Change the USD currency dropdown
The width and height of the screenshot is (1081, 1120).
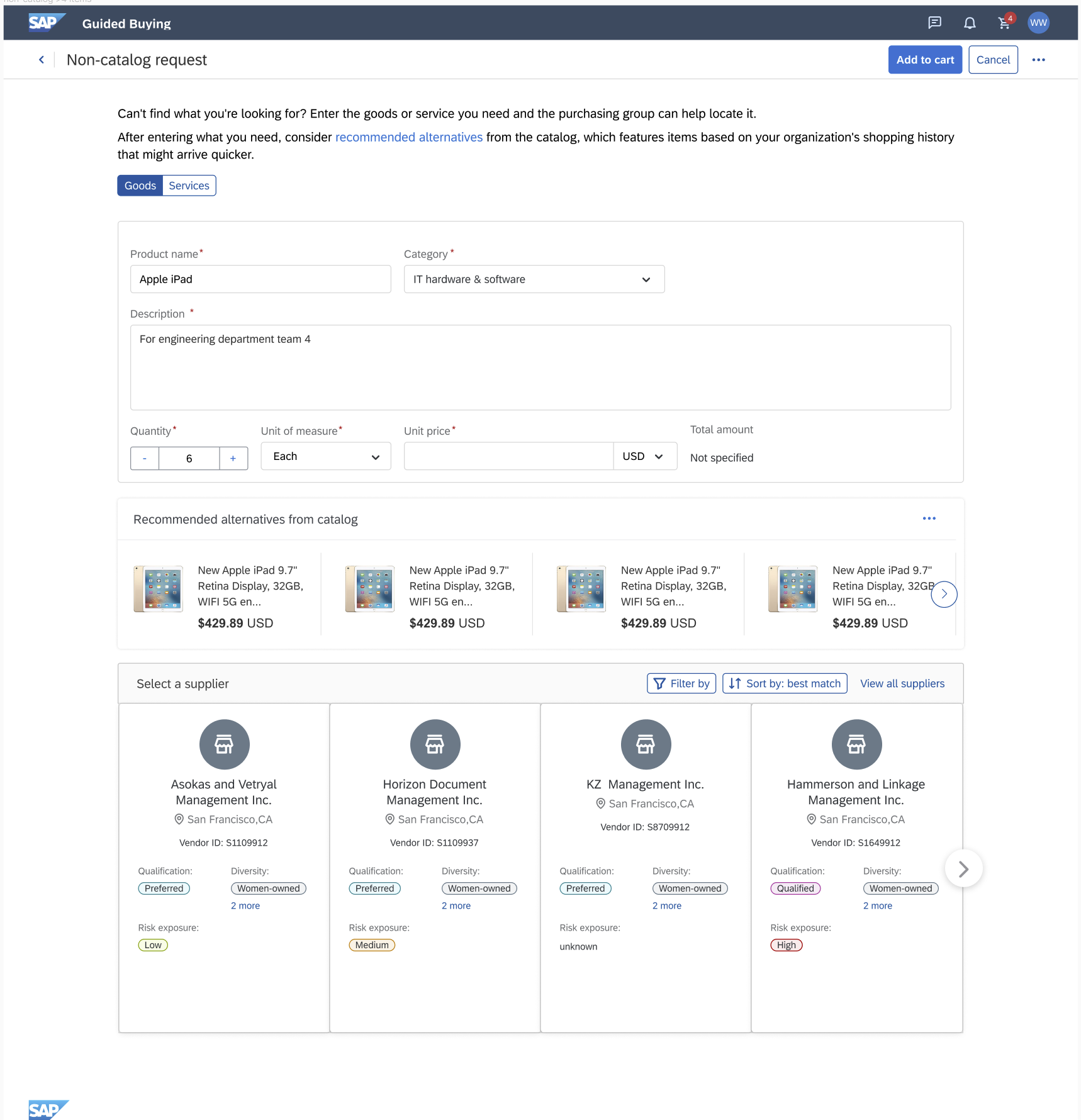click(645, 456)
